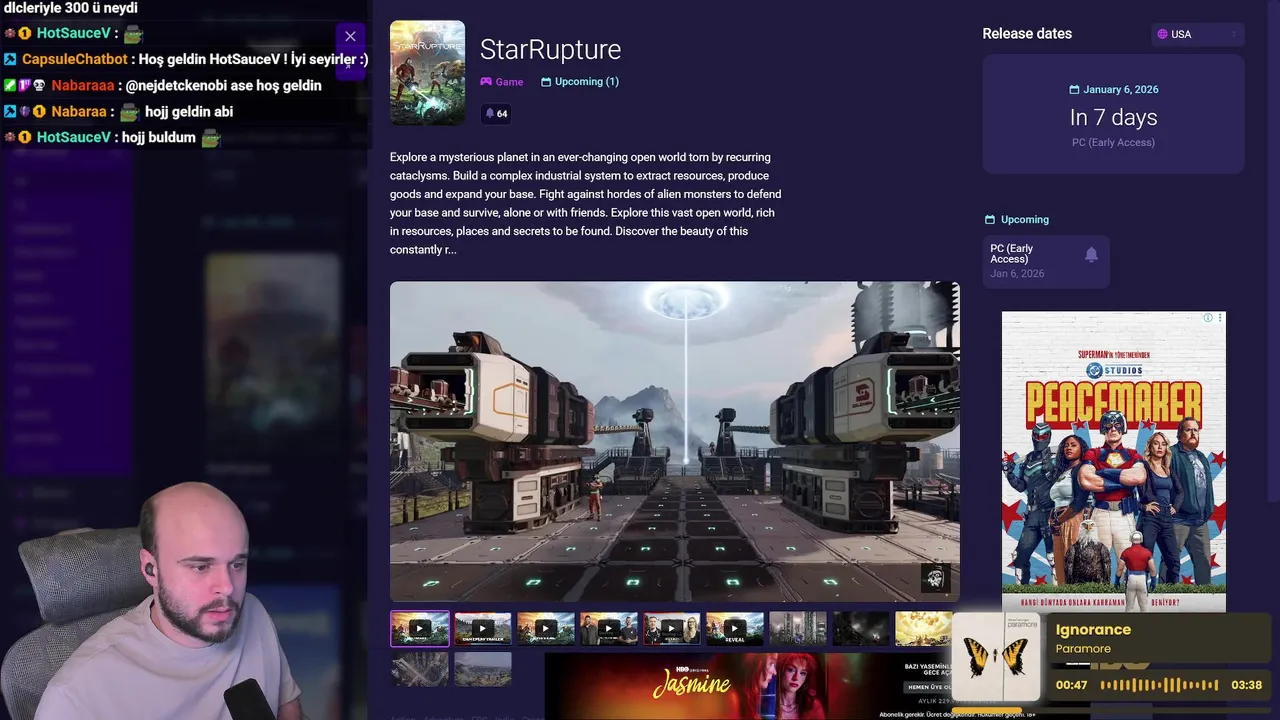
Task: Click the bell follower count badge showing 64
Action: [497, 114]
